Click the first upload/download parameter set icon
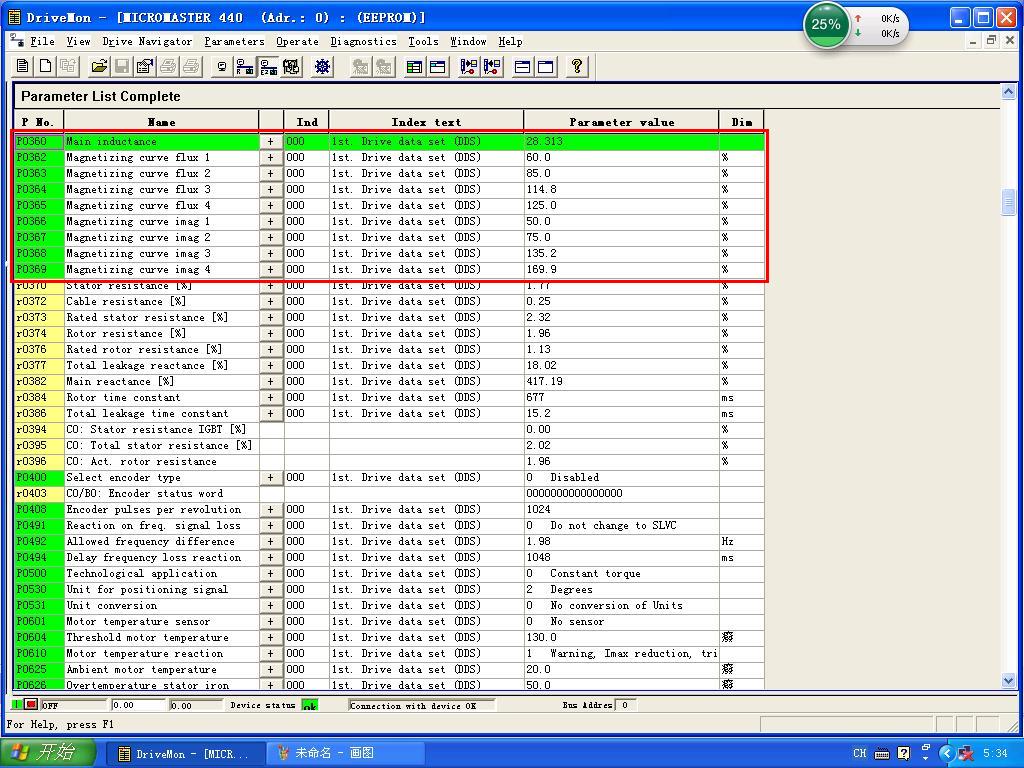This screenshot has height=768, width=1024. point(468,66)
